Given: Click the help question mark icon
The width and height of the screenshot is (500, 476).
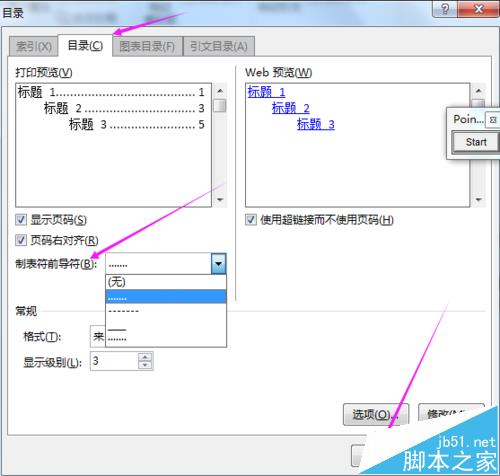Looking at the screenshot, I should [x=445, y=9].
